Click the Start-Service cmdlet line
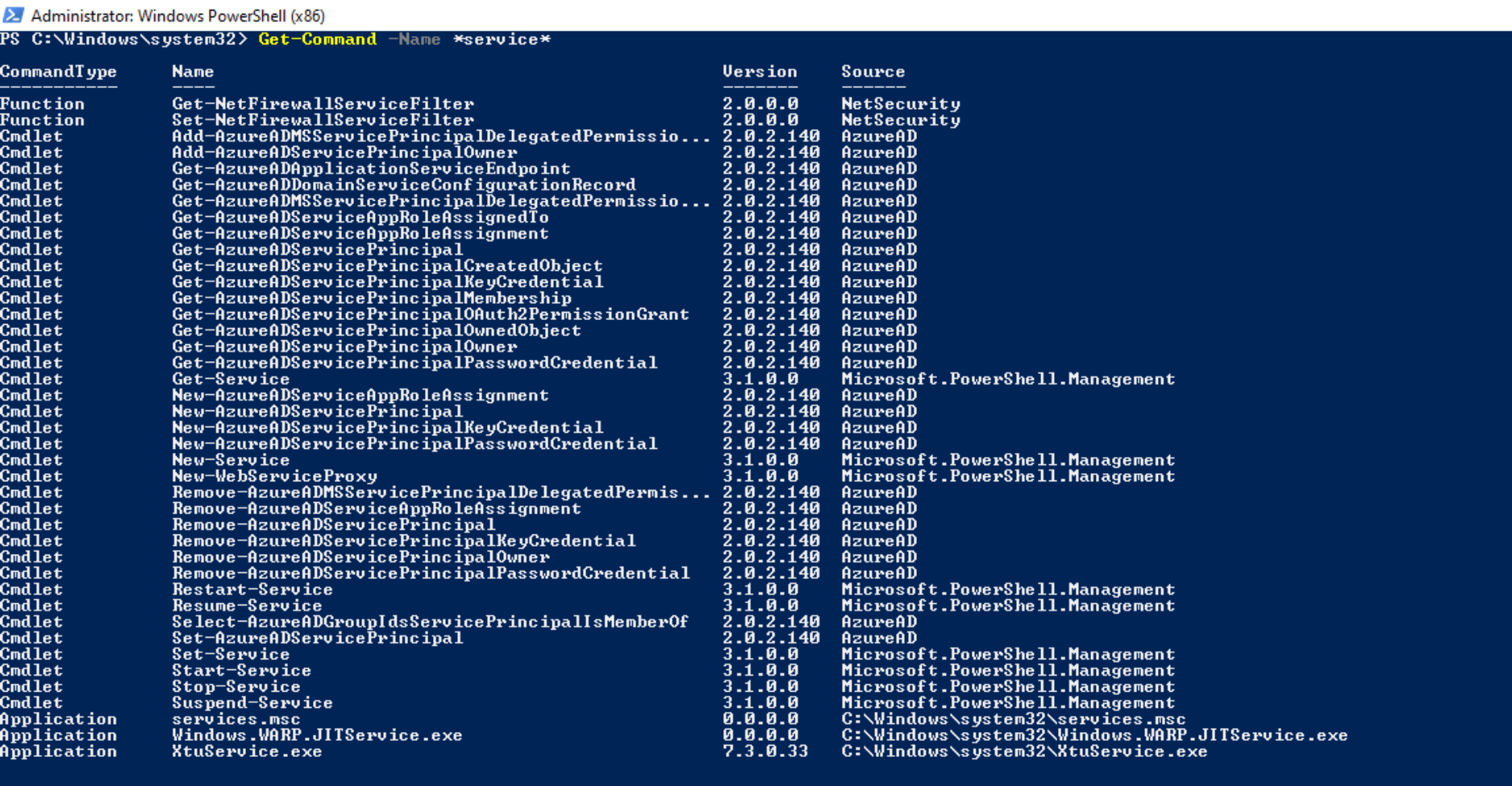Image resolution: width=1512 pixels, height=786 pixels. [x=241, y=670]
